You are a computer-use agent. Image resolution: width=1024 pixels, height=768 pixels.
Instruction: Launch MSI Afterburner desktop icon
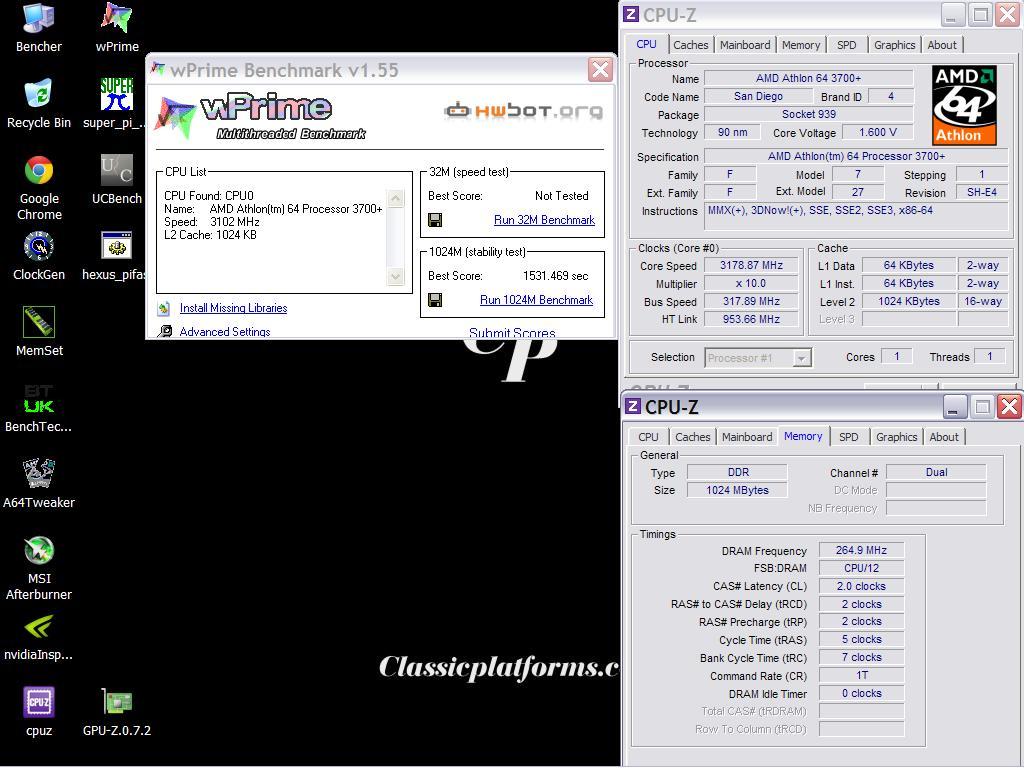[x=39, y=568]
